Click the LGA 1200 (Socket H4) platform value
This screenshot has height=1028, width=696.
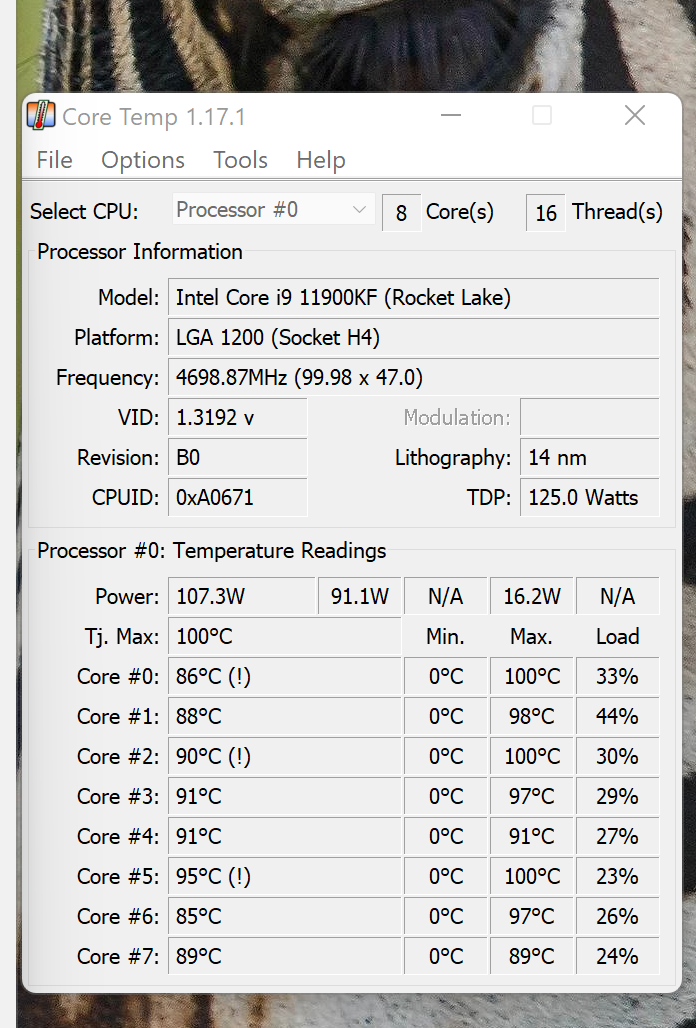click(414, 338)
